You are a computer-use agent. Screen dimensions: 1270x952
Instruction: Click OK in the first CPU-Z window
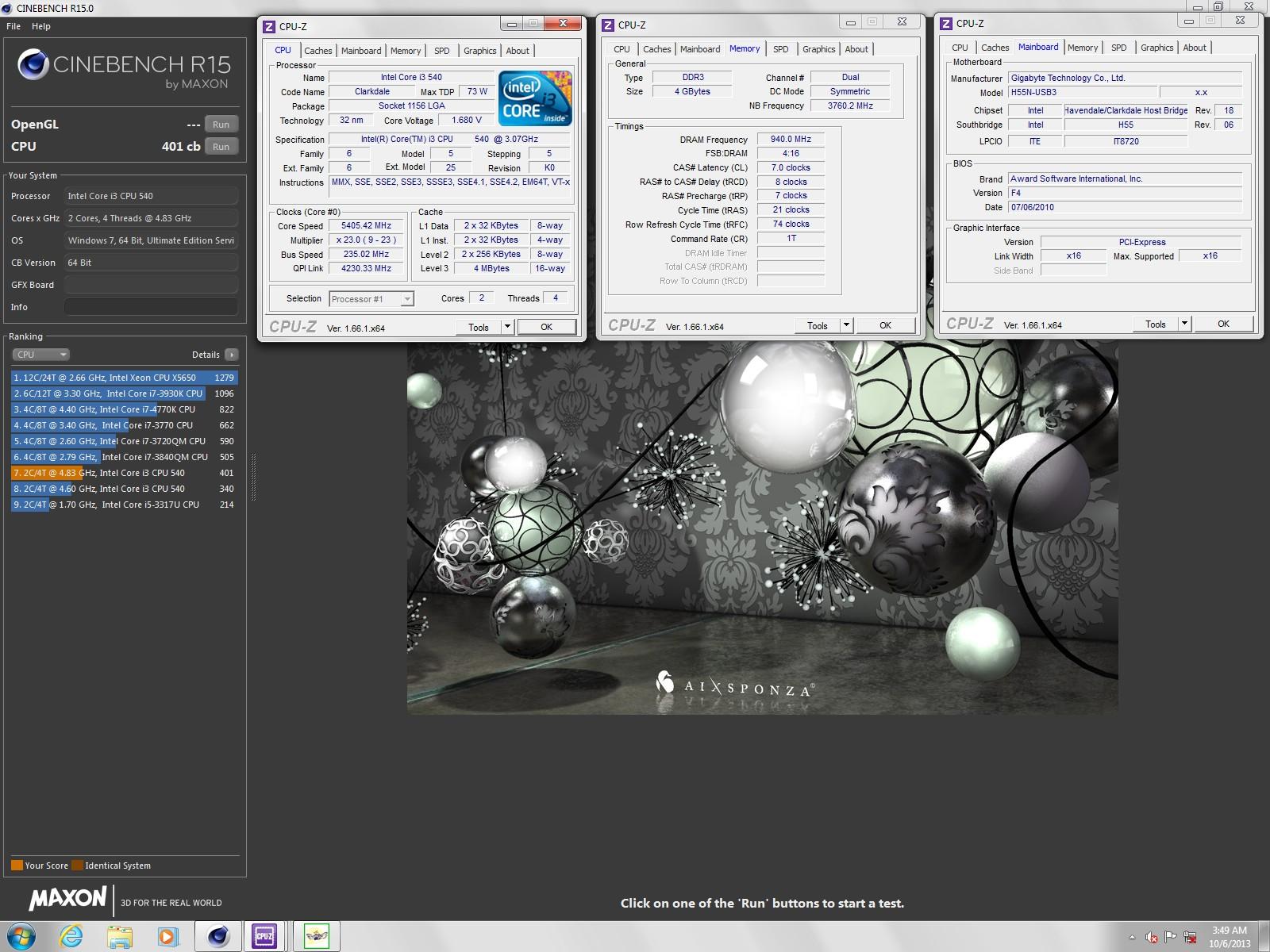point(546,327)
